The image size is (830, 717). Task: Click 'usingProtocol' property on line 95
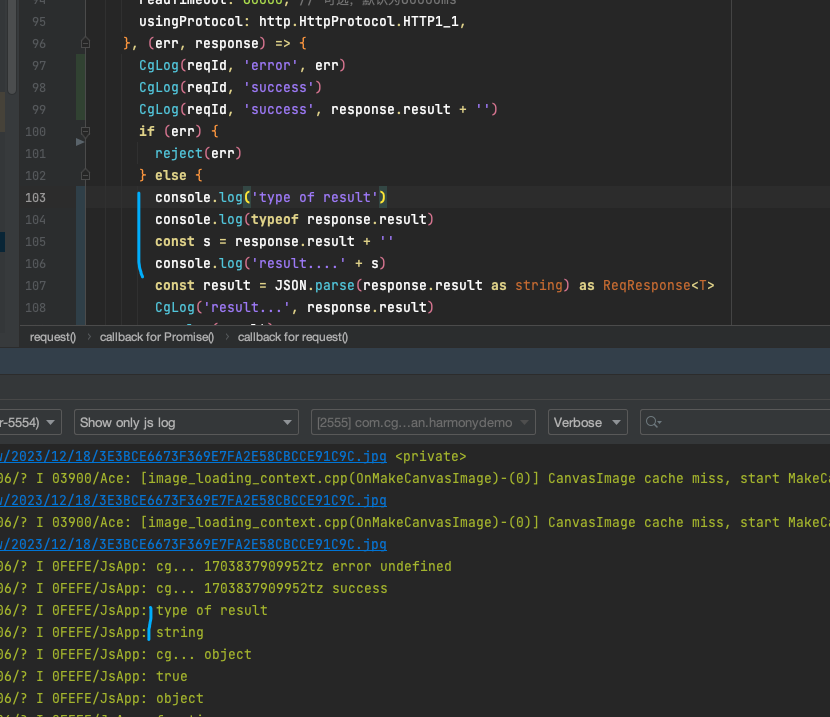191,22
